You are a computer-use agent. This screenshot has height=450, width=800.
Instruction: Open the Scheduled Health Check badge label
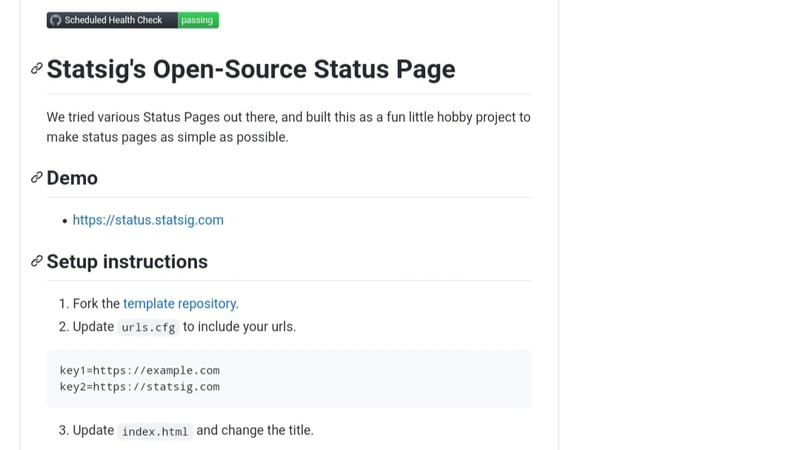[x=113, y=20]
